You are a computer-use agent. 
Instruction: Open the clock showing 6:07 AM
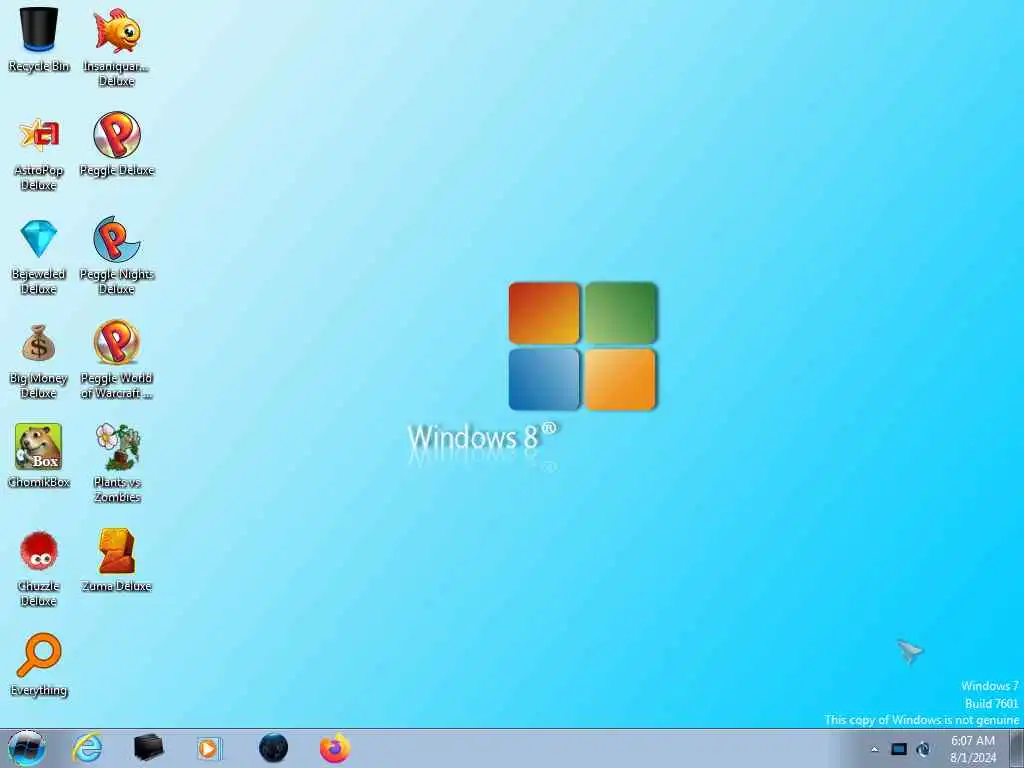coord(973,749)
